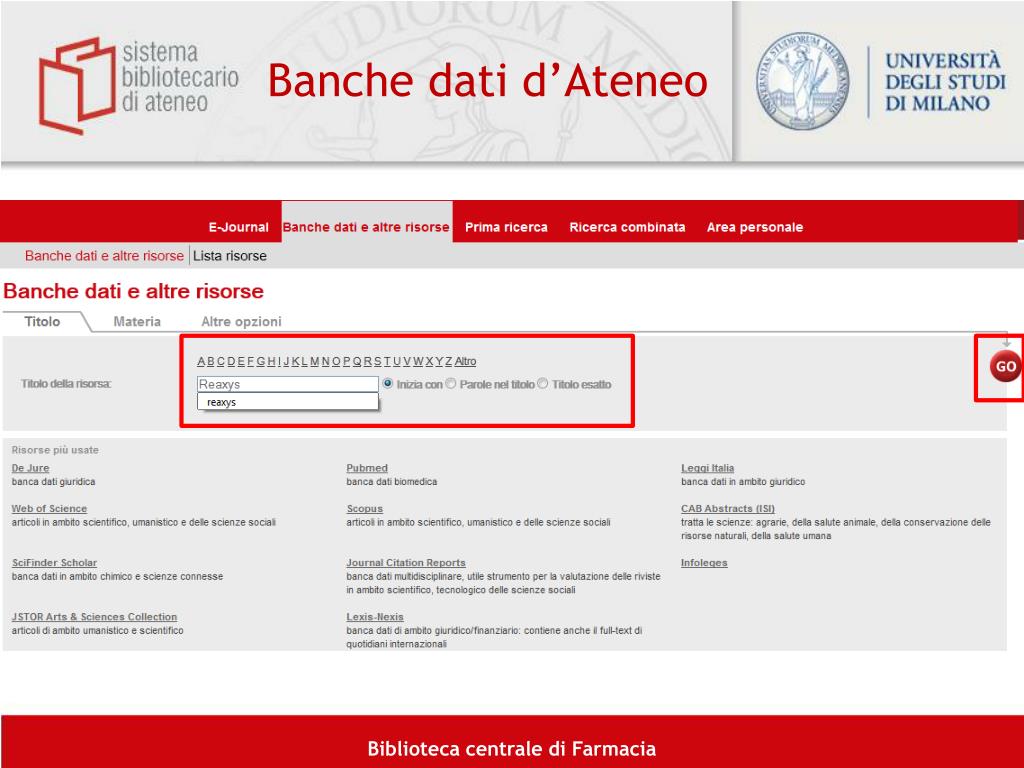Open Ricerca combinata

coord(627,227)
